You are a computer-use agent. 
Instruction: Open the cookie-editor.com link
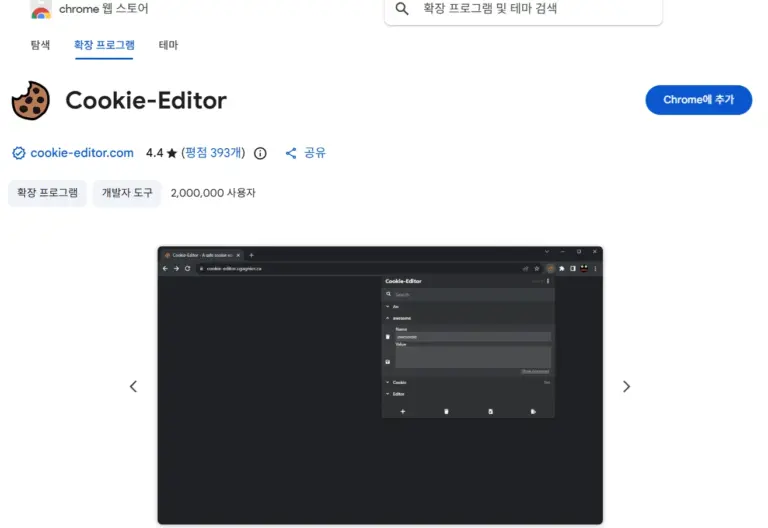pyautogui.click(x=82, y=153)
